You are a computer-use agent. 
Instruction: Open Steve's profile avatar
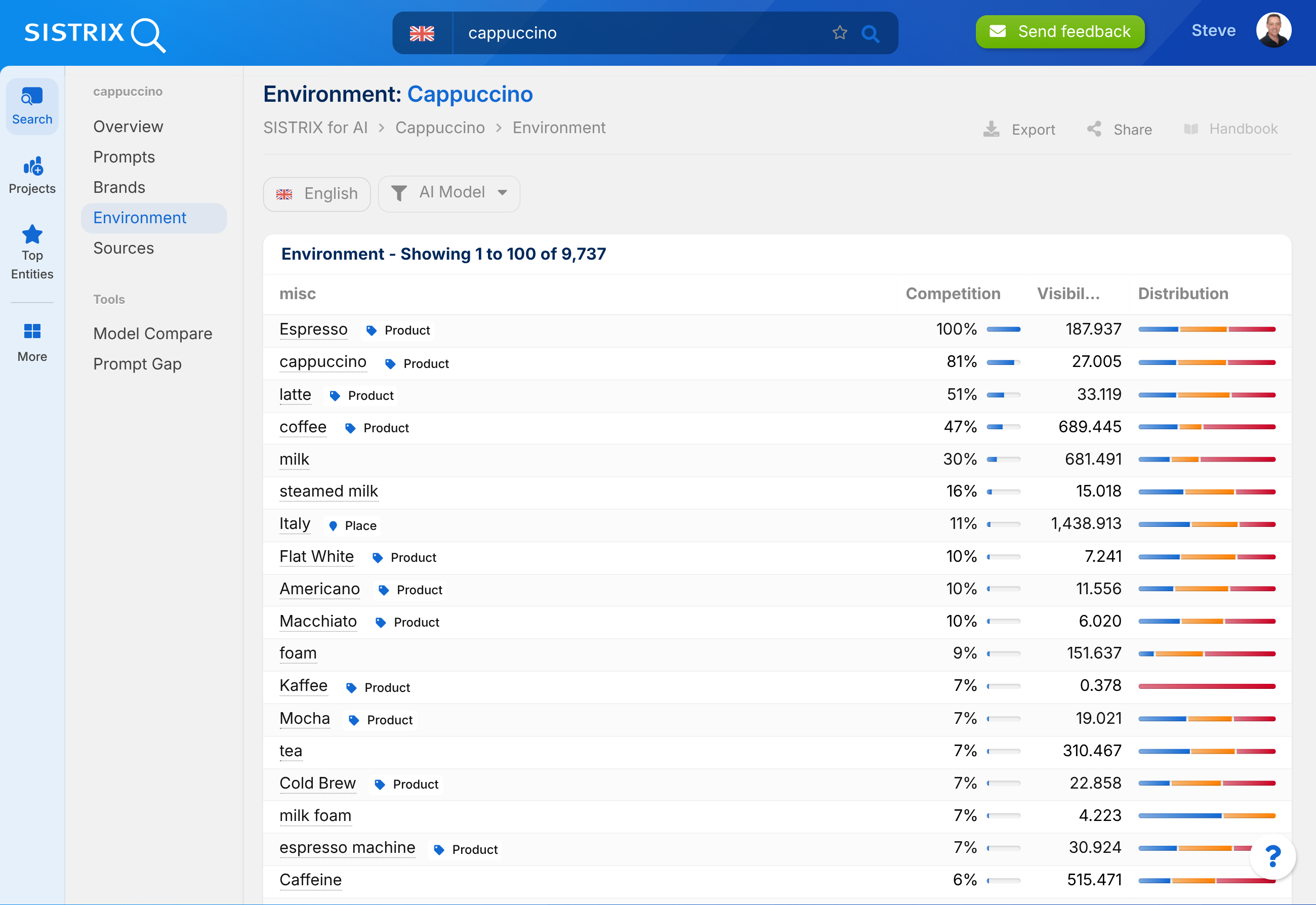[x=1273, y=30]
